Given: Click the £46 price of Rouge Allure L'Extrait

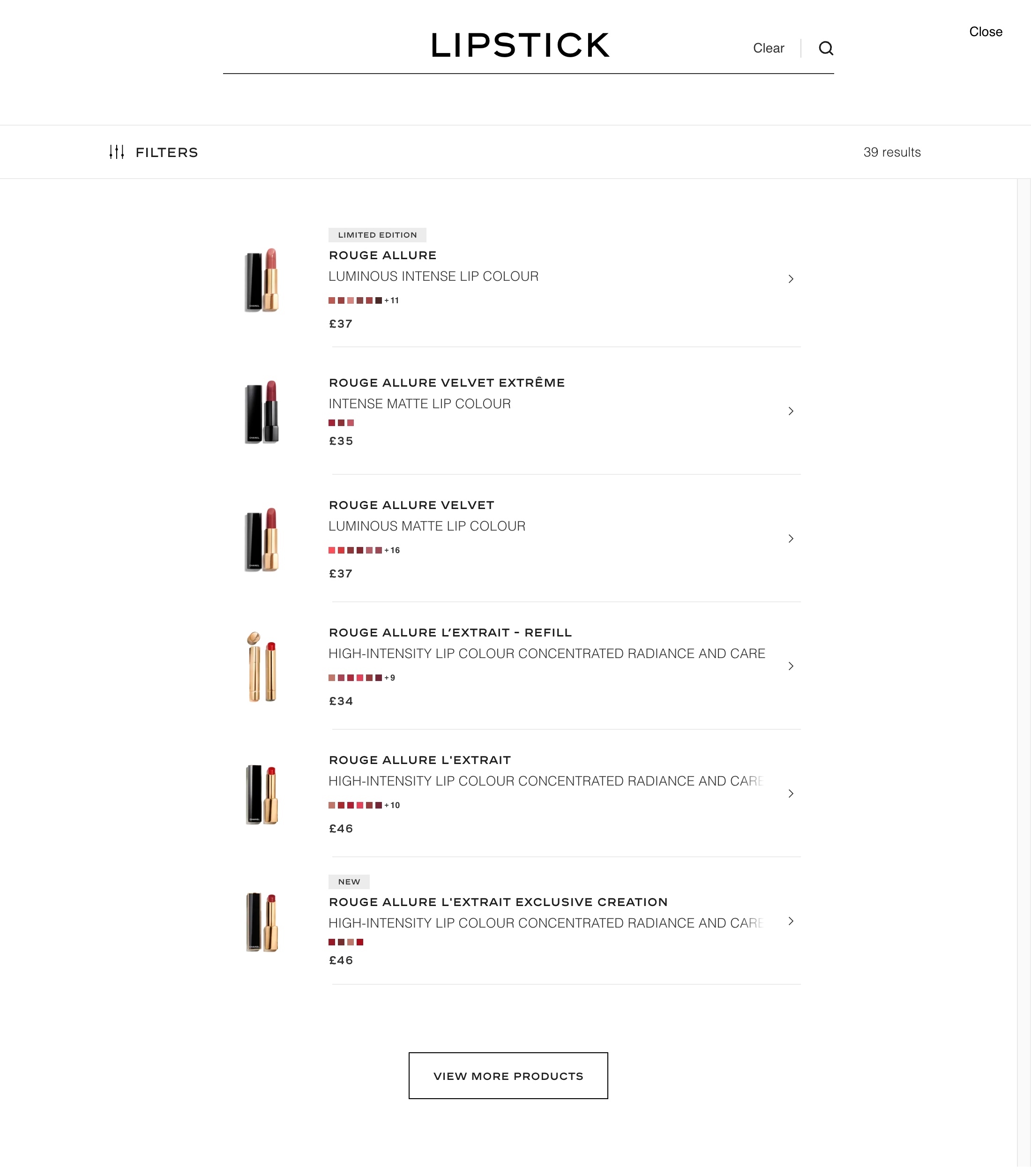Looking at the screenshot, I should coord(341,829).
